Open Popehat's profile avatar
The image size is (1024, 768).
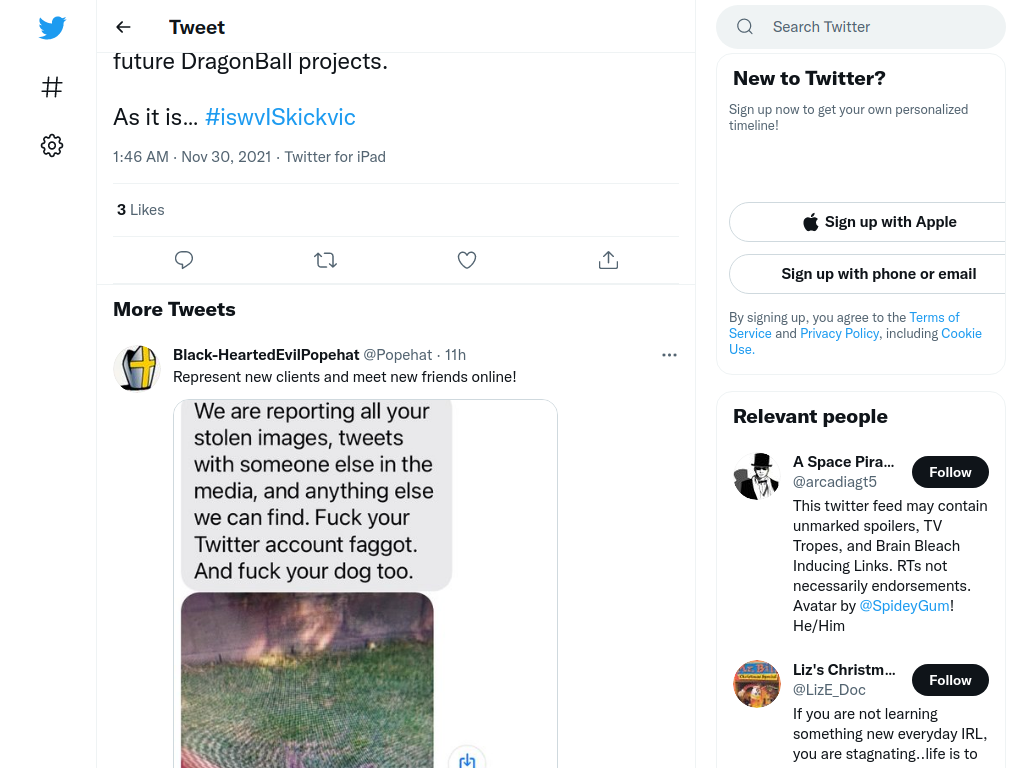point(137,368)
